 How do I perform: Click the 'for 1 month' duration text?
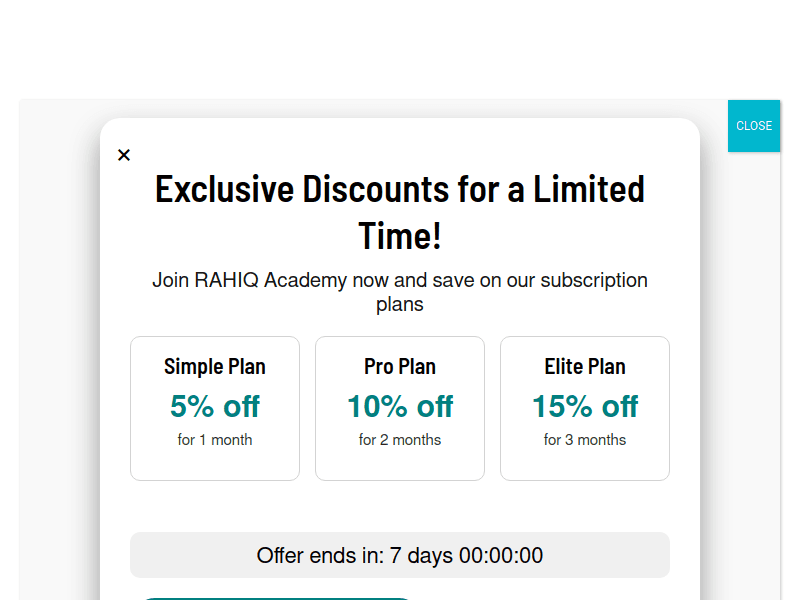coord(215,440)
